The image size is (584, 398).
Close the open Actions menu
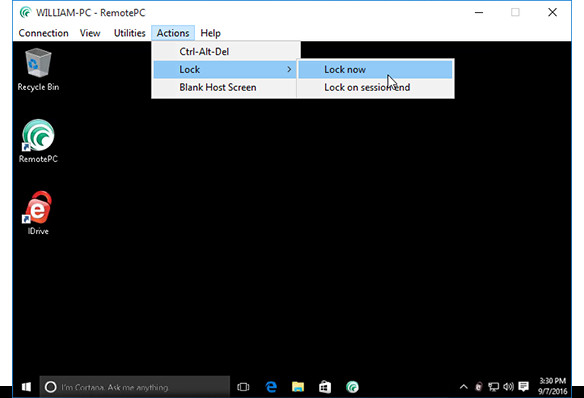click(x=173, y=33)
